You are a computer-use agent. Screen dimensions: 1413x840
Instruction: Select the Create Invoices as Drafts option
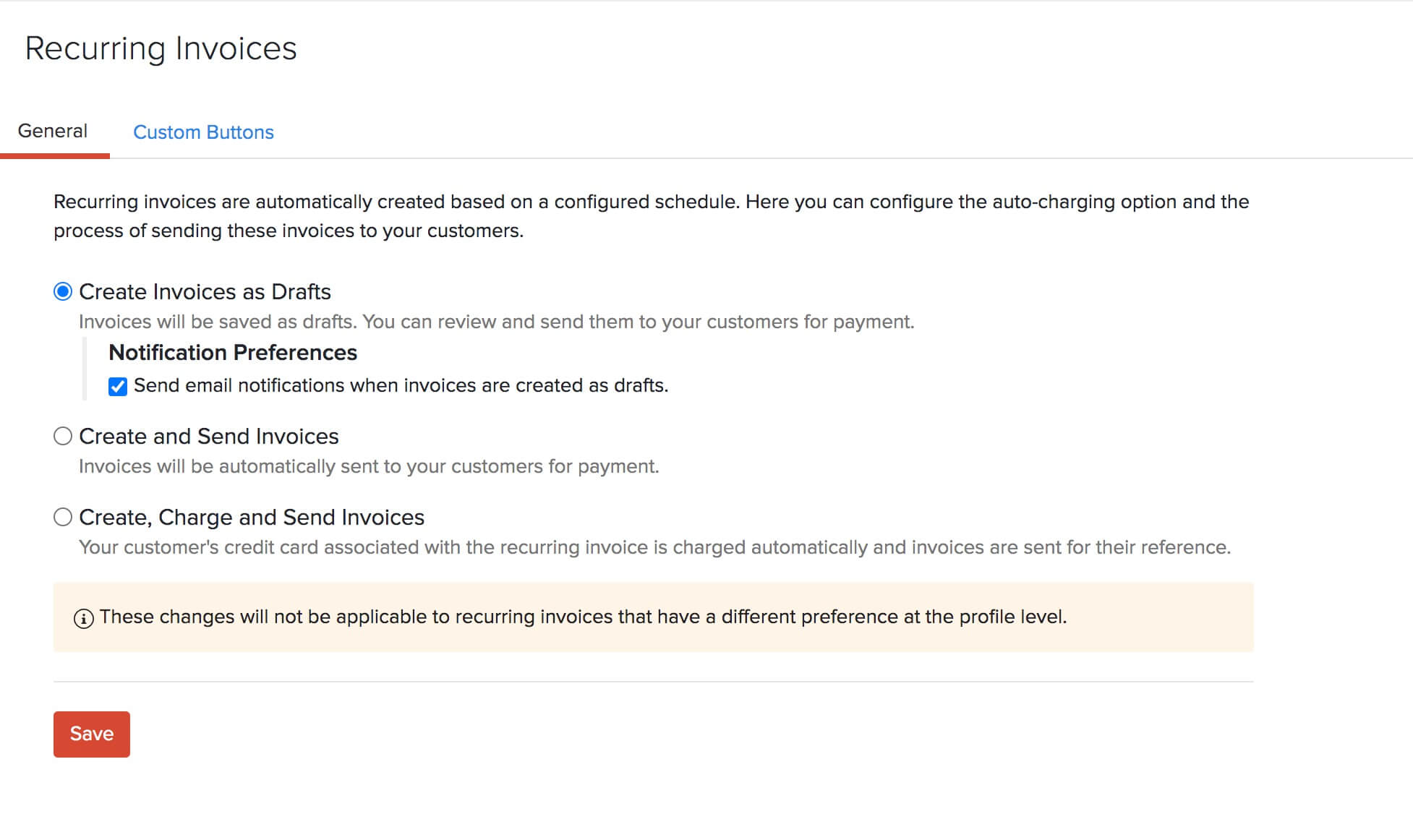click(x=63, y=291)
